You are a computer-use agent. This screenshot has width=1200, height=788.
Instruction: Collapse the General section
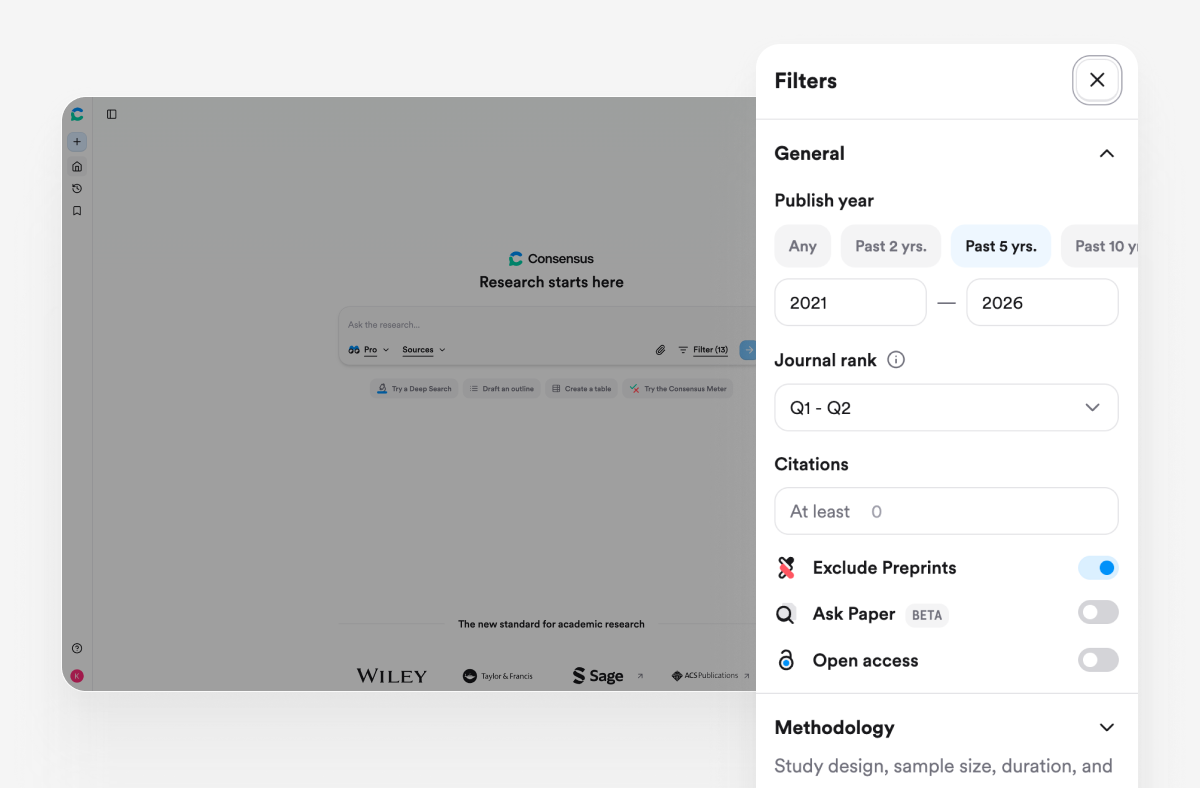coord(1106,153)
